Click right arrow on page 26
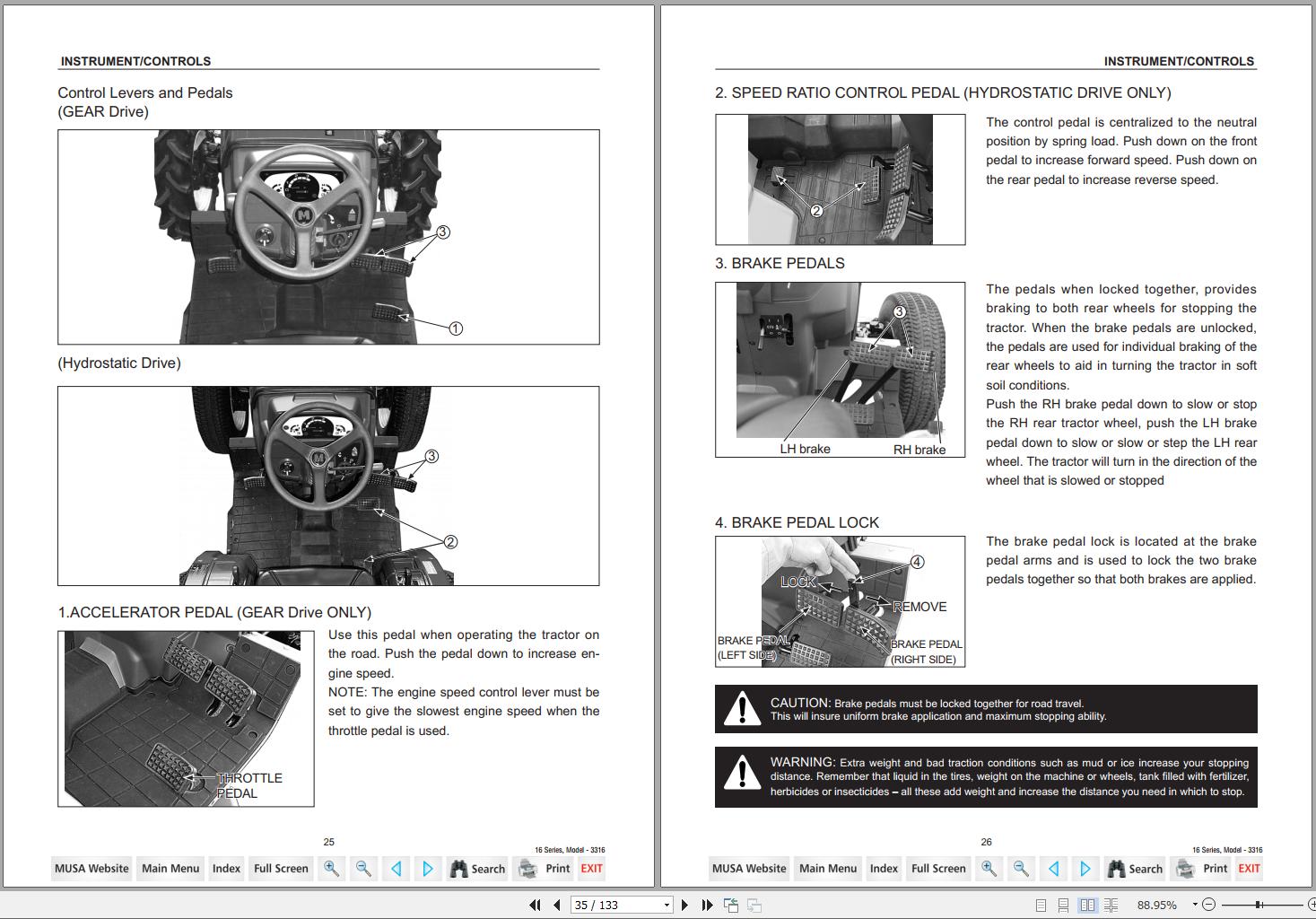 click(x=1085, y=868)
